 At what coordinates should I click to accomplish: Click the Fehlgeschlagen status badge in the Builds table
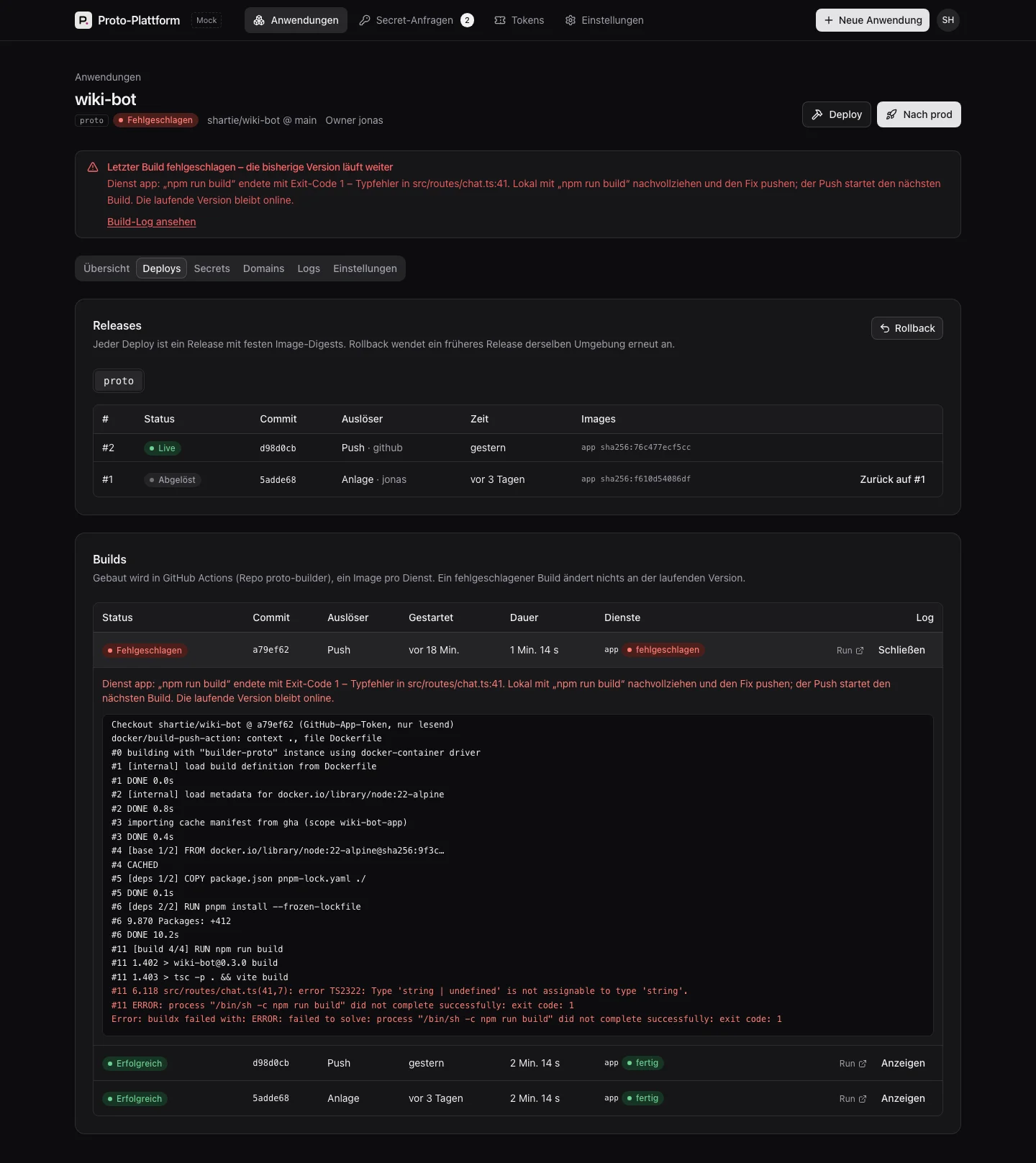click(145, 651)
